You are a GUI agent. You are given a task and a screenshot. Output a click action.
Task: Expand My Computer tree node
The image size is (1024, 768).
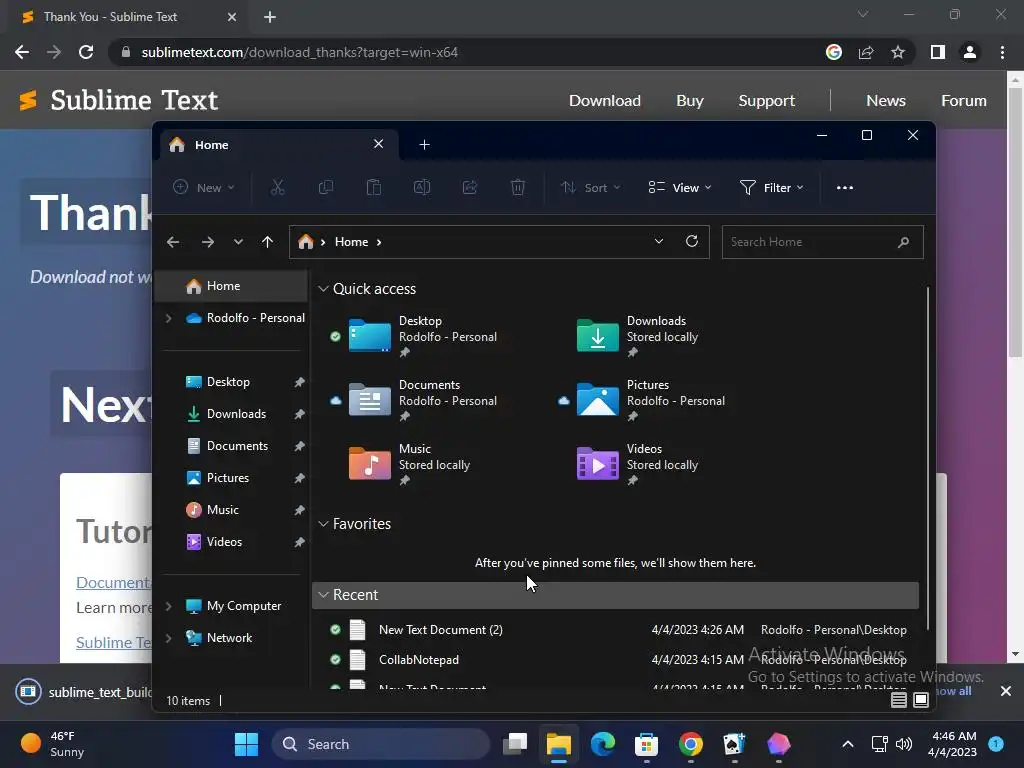[168, 606]
